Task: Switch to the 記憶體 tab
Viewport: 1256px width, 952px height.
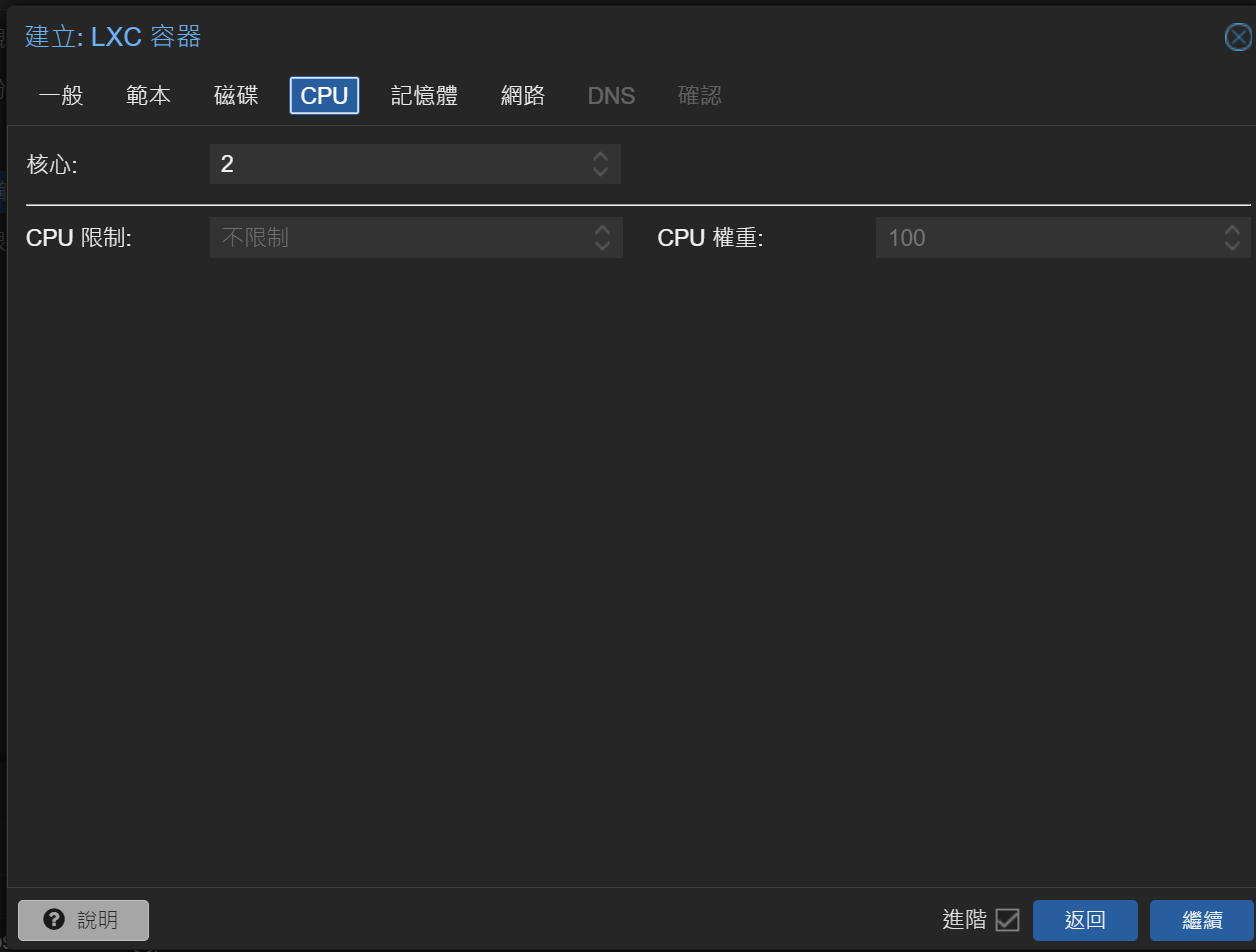Action: [424, 95]
